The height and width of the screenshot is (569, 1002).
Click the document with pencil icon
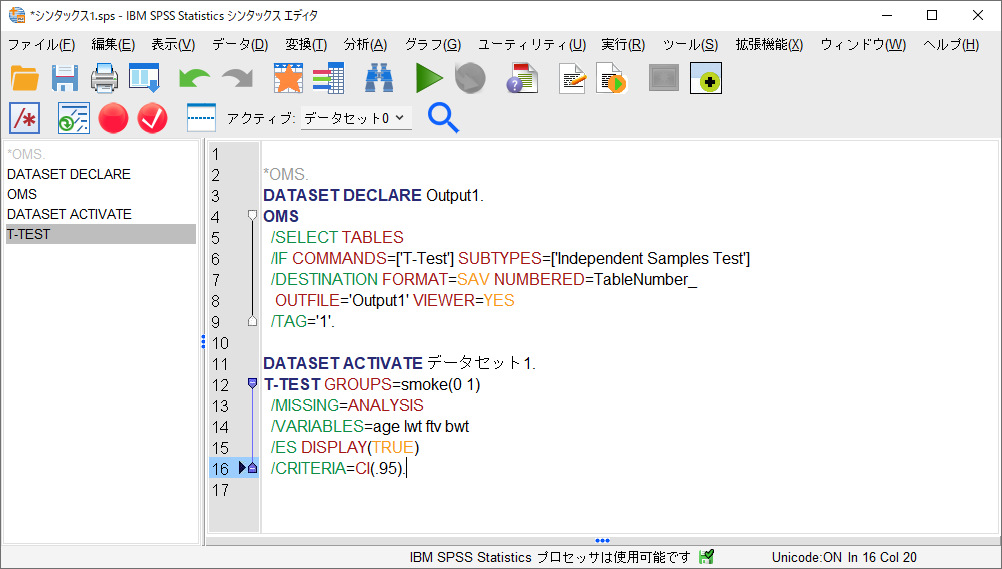572,79
